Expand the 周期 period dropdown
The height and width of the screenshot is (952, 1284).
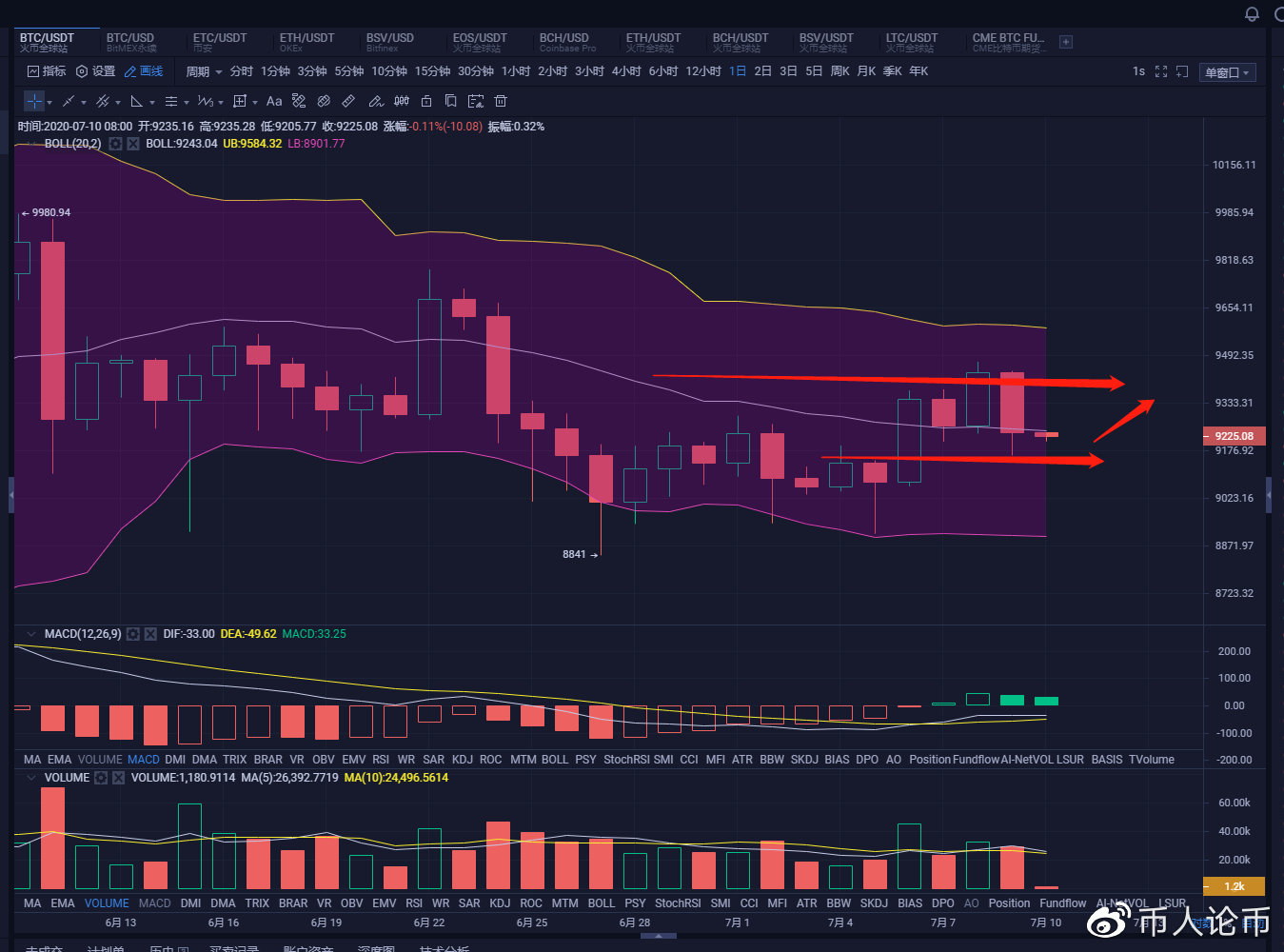204,71
